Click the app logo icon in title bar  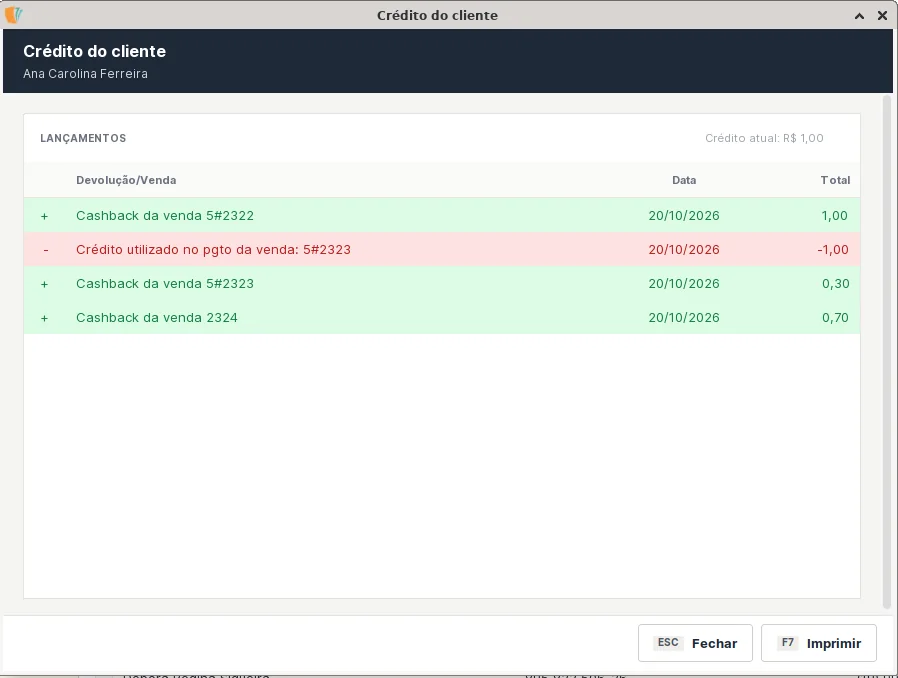[13, 15]
